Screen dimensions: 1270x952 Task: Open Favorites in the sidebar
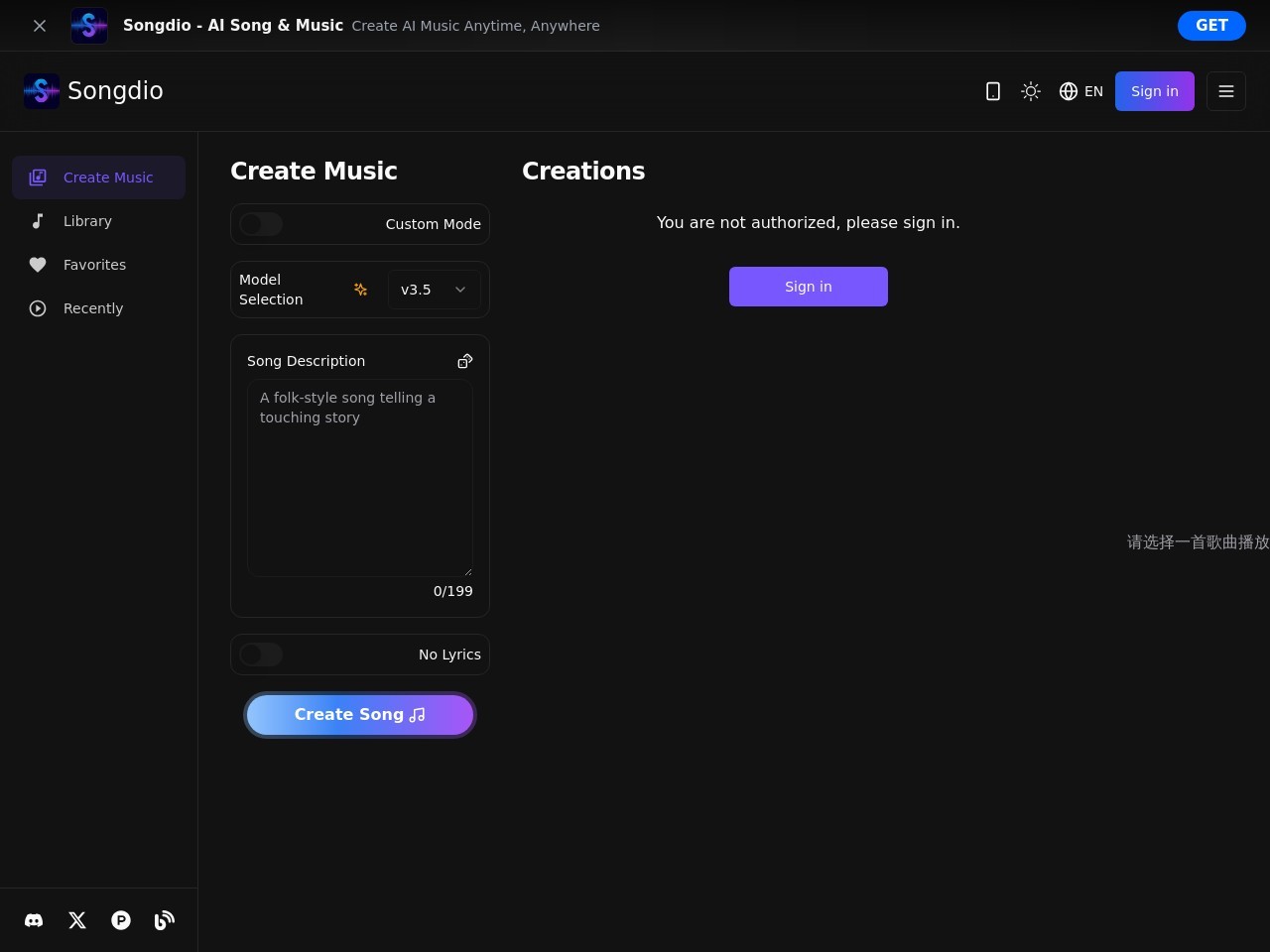94,265
